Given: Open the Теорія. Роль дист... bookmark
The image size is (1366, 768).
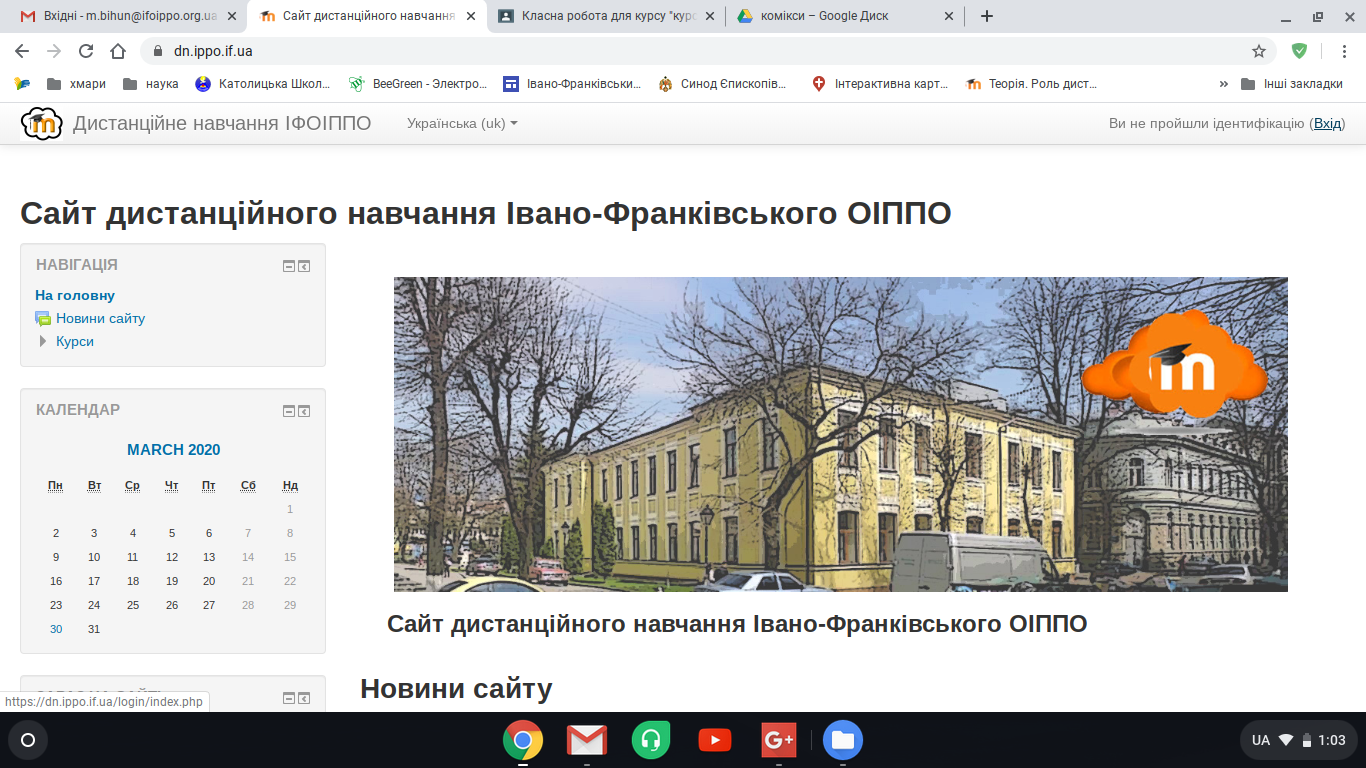Looking at the screenshot, I should (1032, 84).
